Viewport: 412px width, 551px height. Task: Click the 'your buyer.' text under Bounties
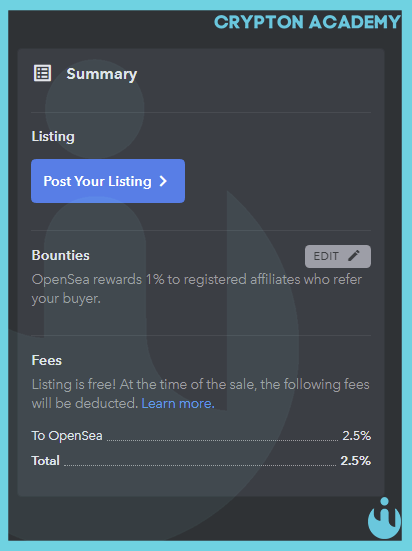tap(66, 299)
